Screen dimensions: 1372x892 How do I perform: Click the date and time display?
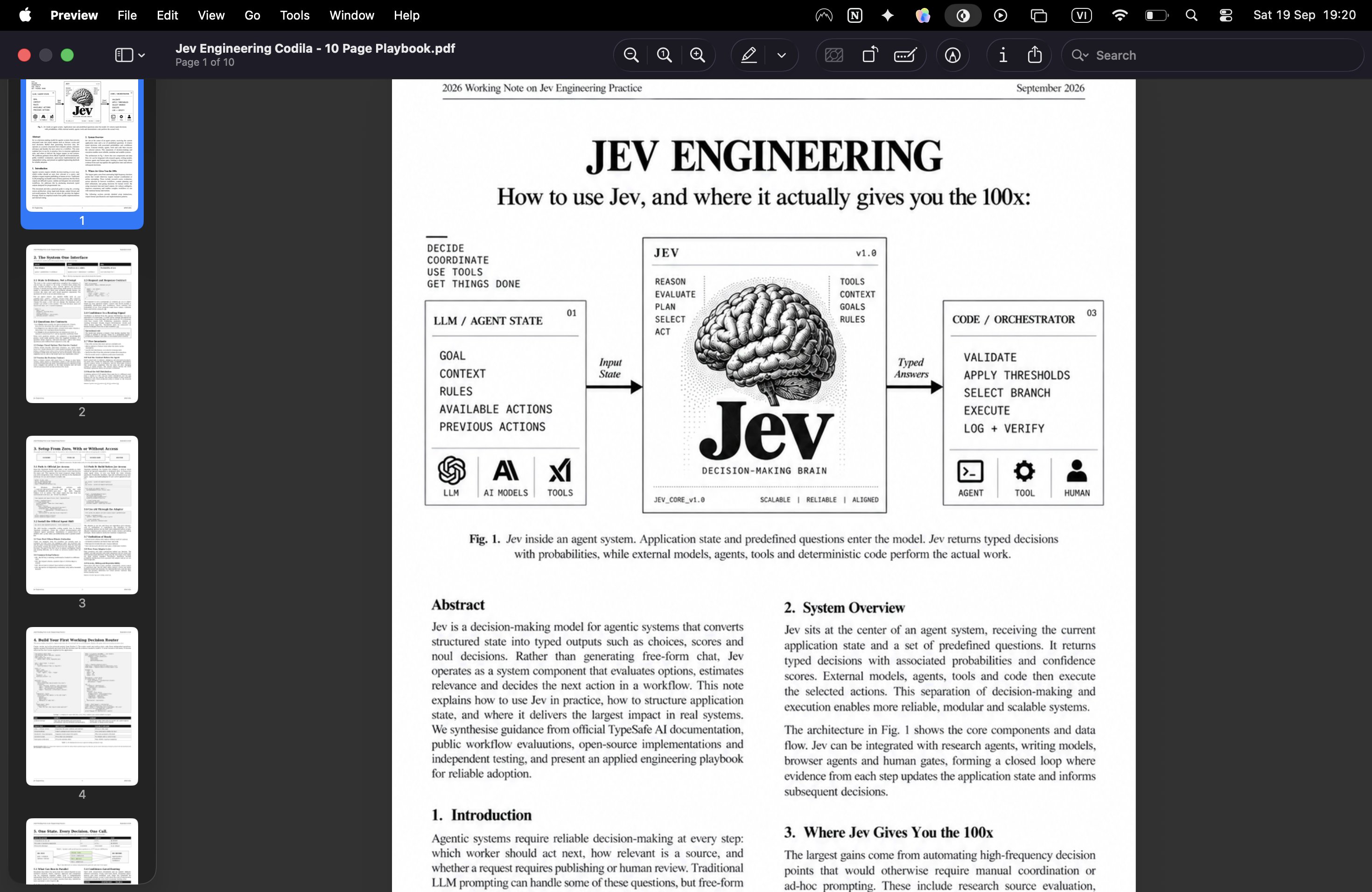[1304, 15]
